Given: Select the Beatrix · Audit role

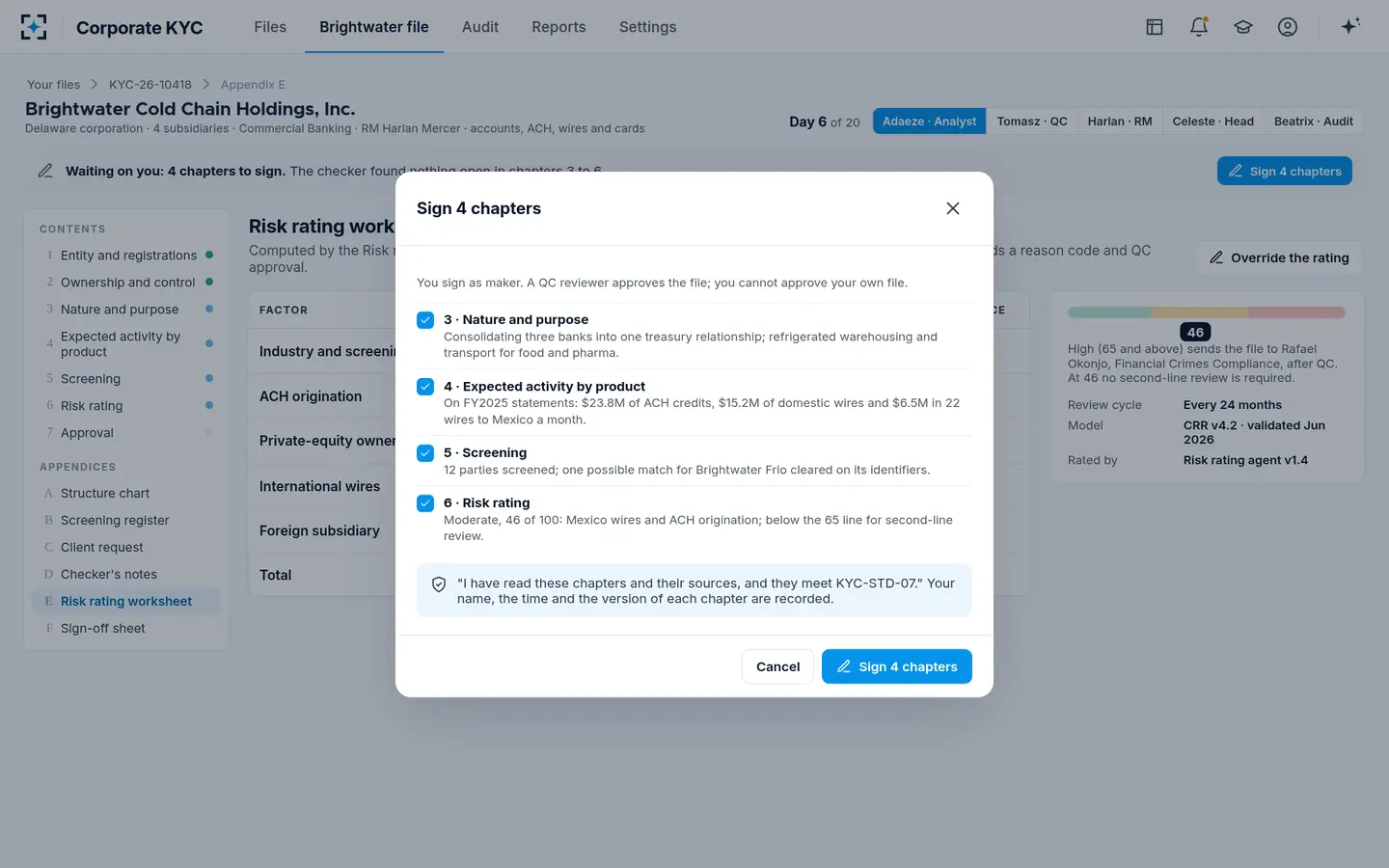Looking at the screenshot, I should 1314,122.
